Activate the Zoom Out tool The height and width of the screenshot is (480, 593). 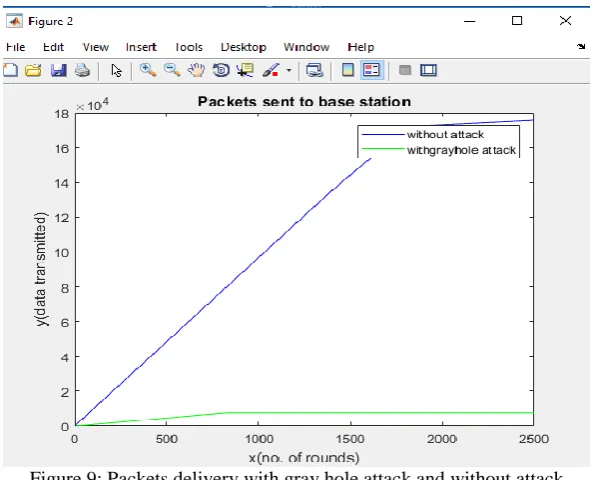click(x=172, y=70)
